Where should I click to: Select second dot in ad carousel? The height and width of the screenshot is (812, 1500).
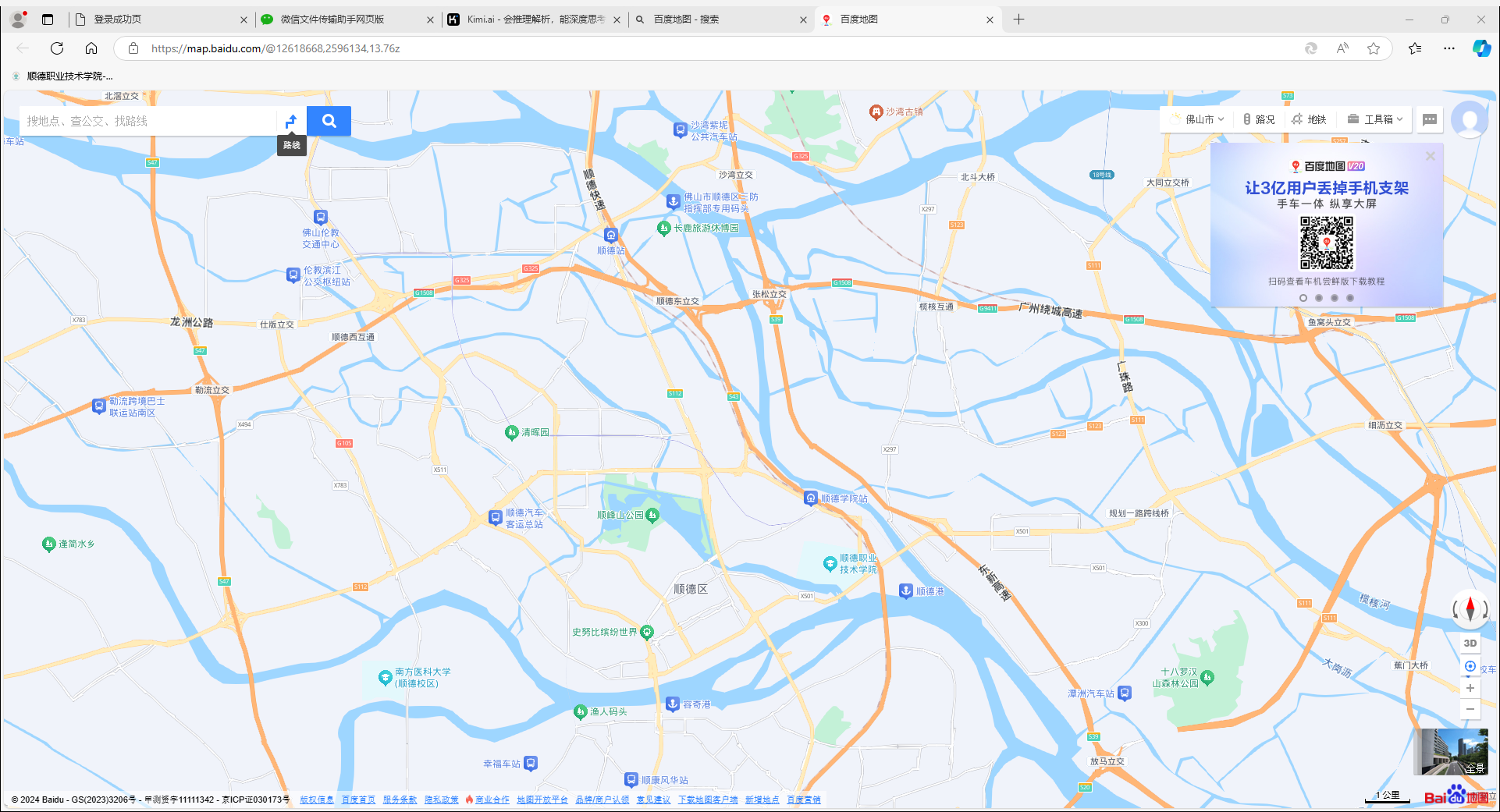(x=1319, y=298)
